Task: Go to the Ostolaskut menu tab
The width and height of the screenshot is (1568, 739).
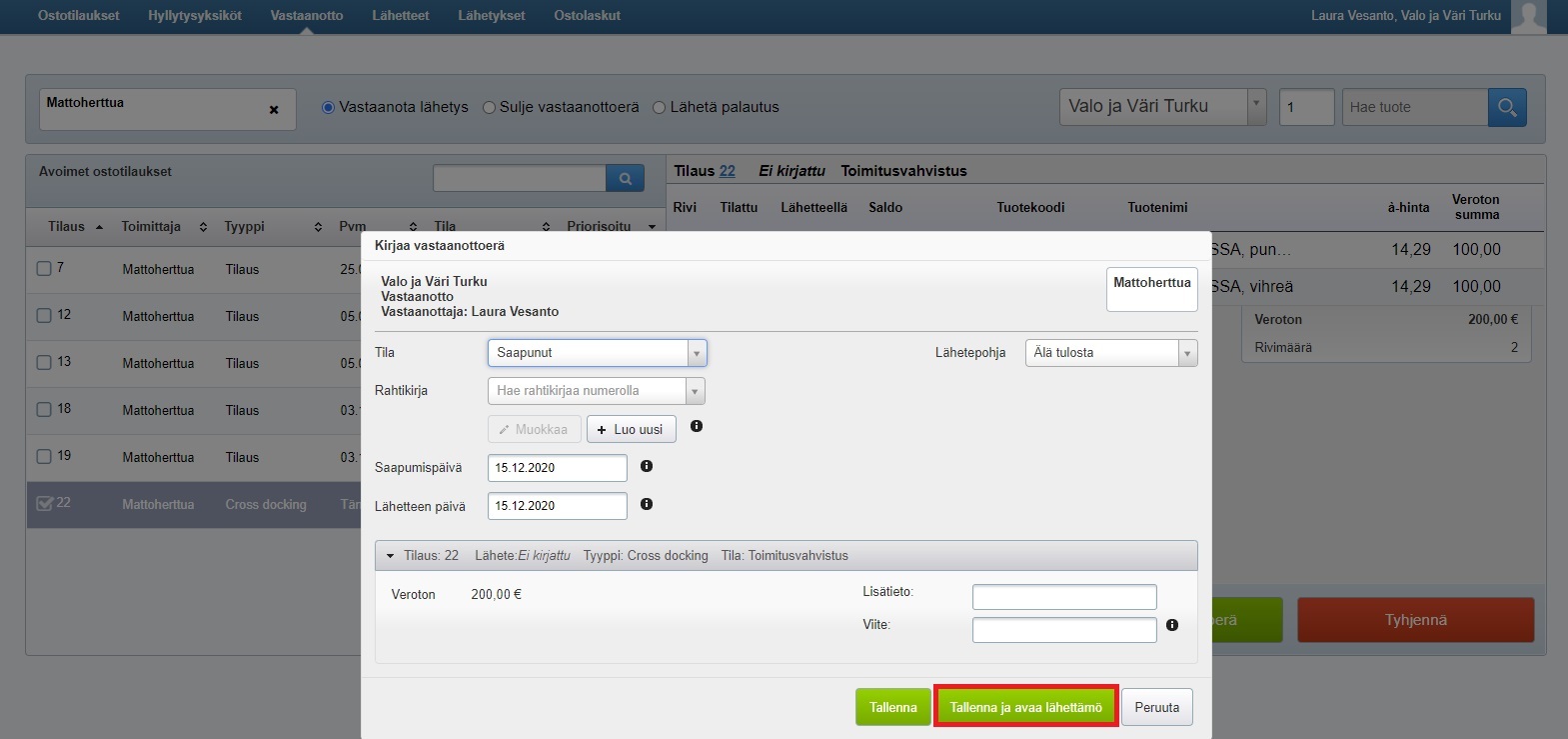Action: click(x=587, y=16)
